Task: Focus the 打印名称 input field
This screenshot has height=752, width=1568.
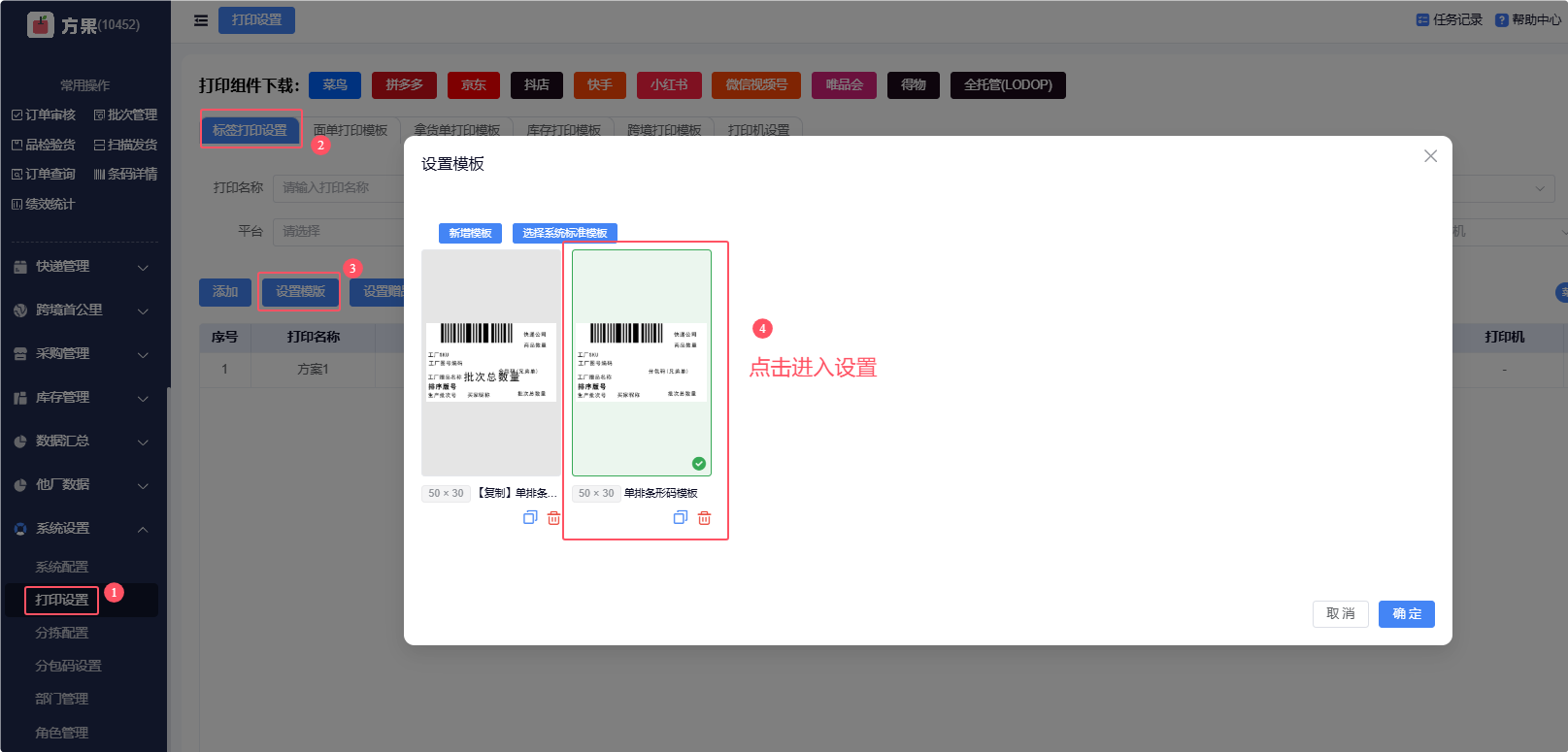Action: pos(338,188)
